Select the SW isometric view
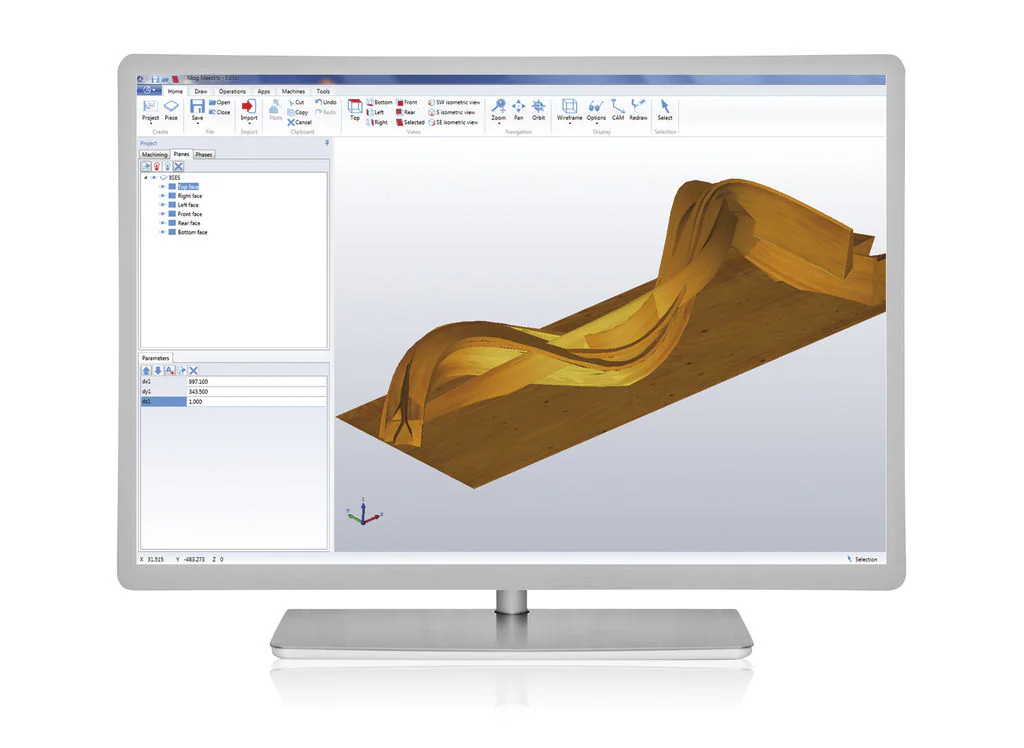Viewport: 1024px width, 748px height. pyautogui.click(x=455, y=102)
